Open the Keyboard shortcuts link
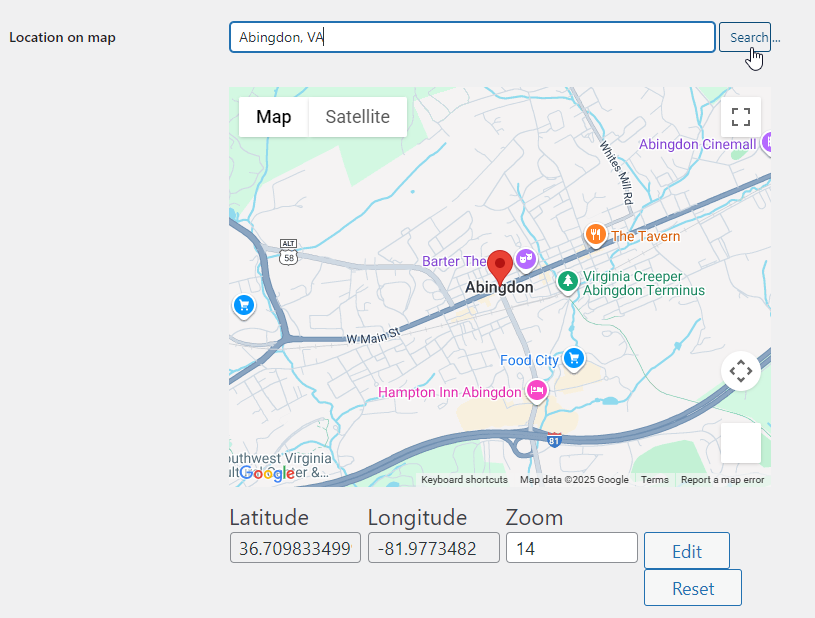Image resolution: width=815 pixels, height=618 pixels. click(x=464, y=480)
